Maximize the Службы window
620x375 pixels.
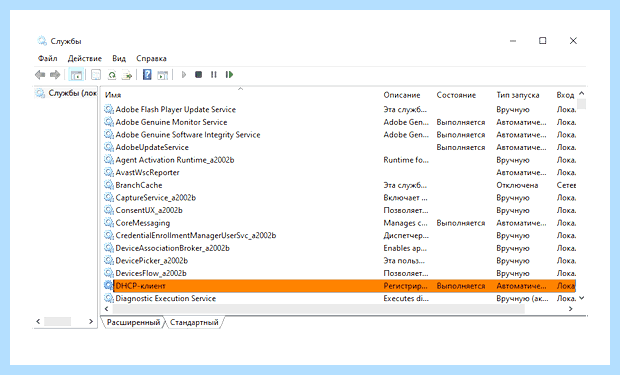(542, 41)
